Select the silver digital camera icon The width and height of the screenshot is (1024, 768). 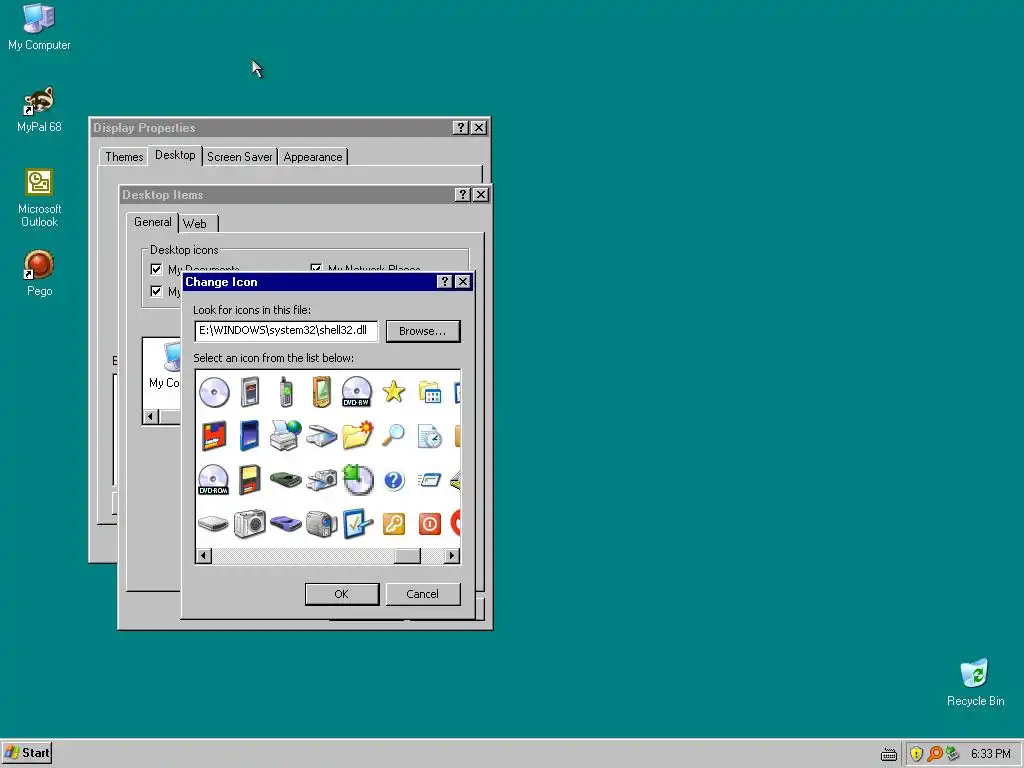(x=249, y=524)
